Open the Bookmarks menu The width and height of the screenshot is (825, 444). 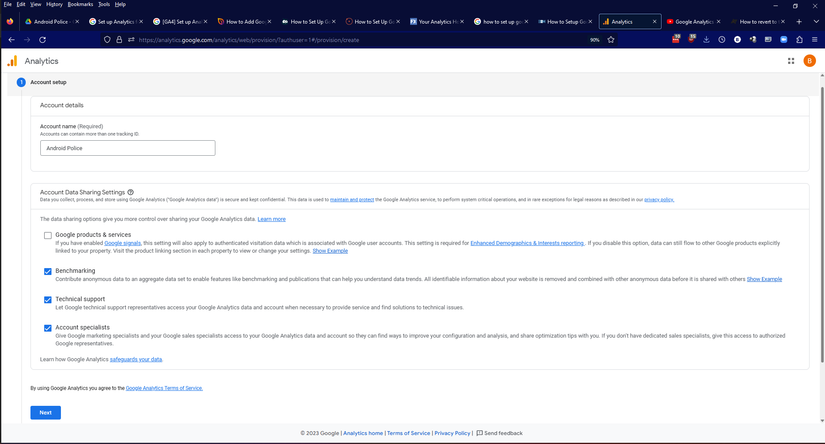tap(81, 4)
